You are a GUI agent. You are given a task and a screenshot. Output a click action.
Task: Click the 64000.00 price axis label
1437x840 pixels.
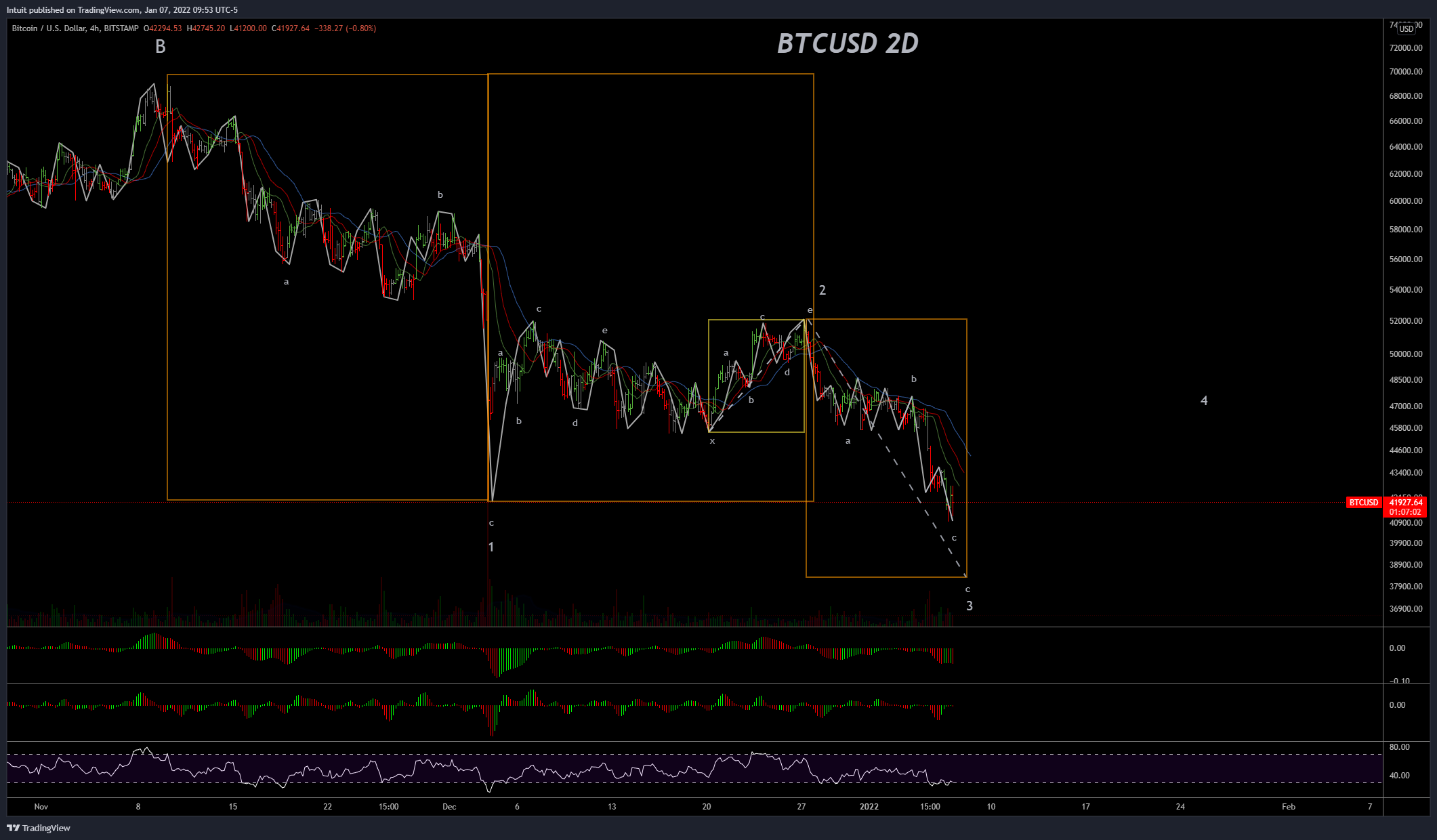[1406, 147]
